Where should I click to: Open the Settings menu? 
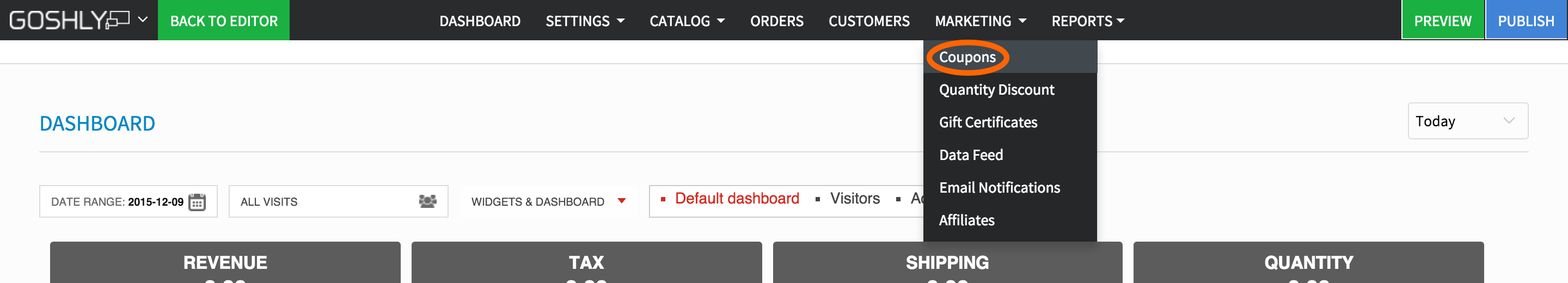click(x=584, y=21)
